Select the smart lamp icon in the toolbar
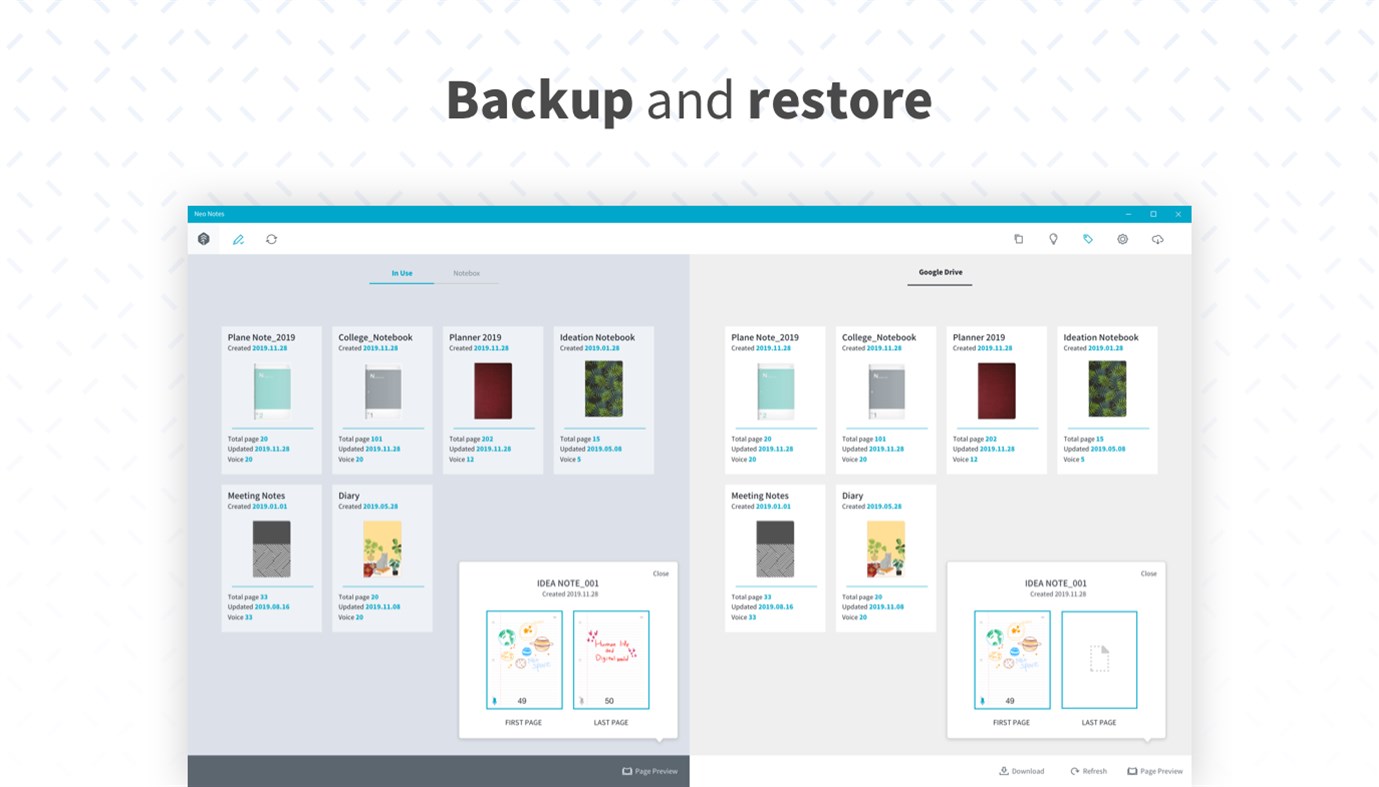1379x787 pixels. pos(1051,238)
